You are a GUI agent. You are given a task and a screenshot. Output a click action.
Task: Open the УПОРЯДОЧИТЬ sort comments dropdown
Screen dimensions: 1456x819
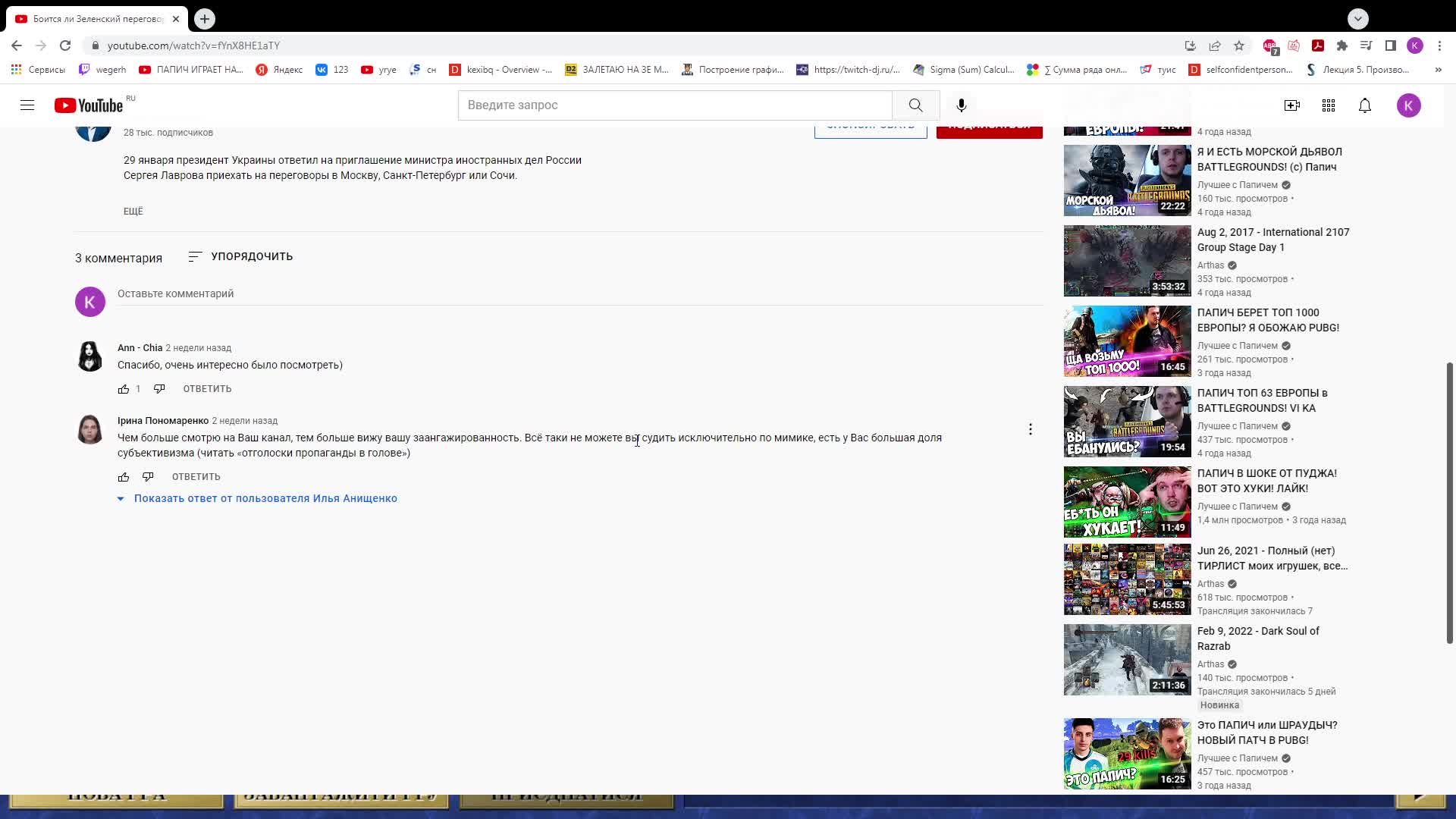tap(240, 256)
